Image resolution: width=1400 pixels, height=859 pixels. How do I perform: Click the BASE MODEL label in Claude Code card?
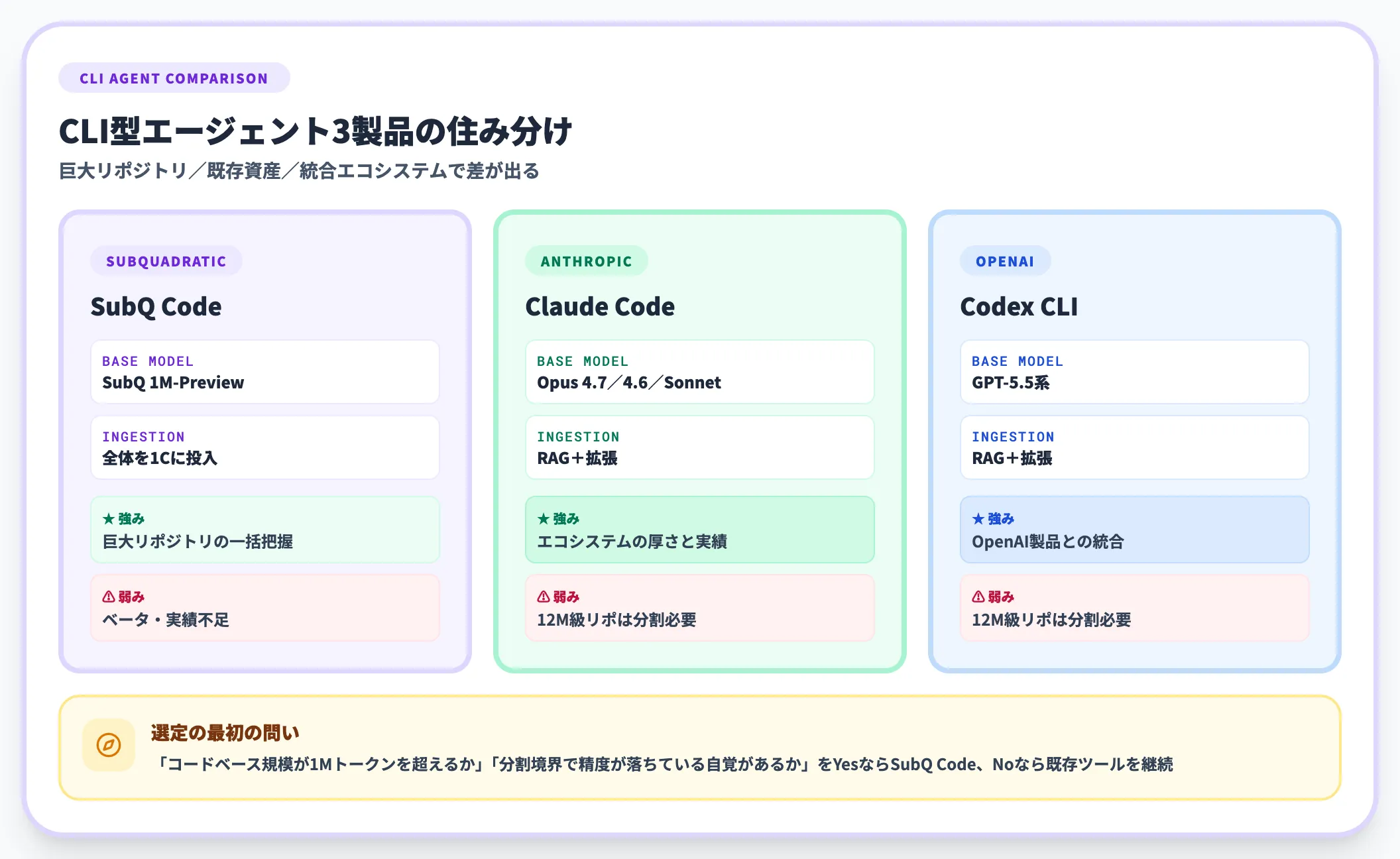pos(583,361)
